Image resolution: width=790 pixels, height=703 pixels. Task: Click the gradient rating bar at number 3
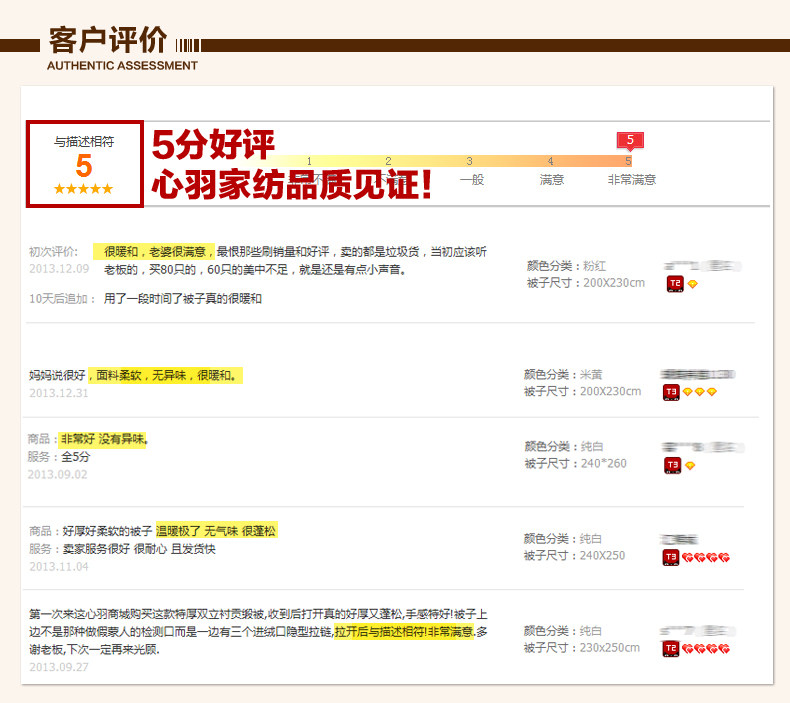tap(469, 161)
